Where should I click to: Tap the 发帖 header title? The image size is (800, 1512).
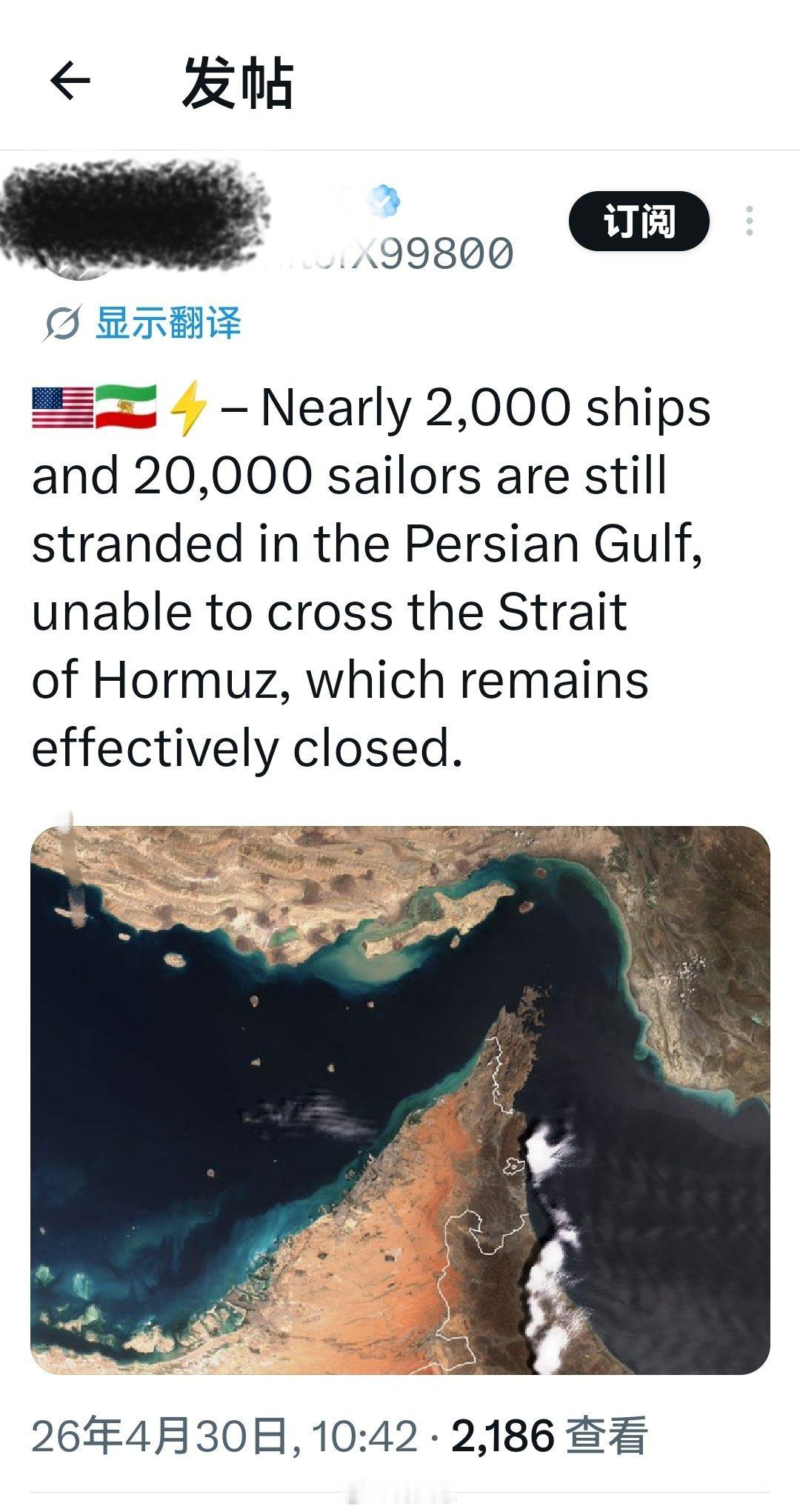[x=237, y=81]
